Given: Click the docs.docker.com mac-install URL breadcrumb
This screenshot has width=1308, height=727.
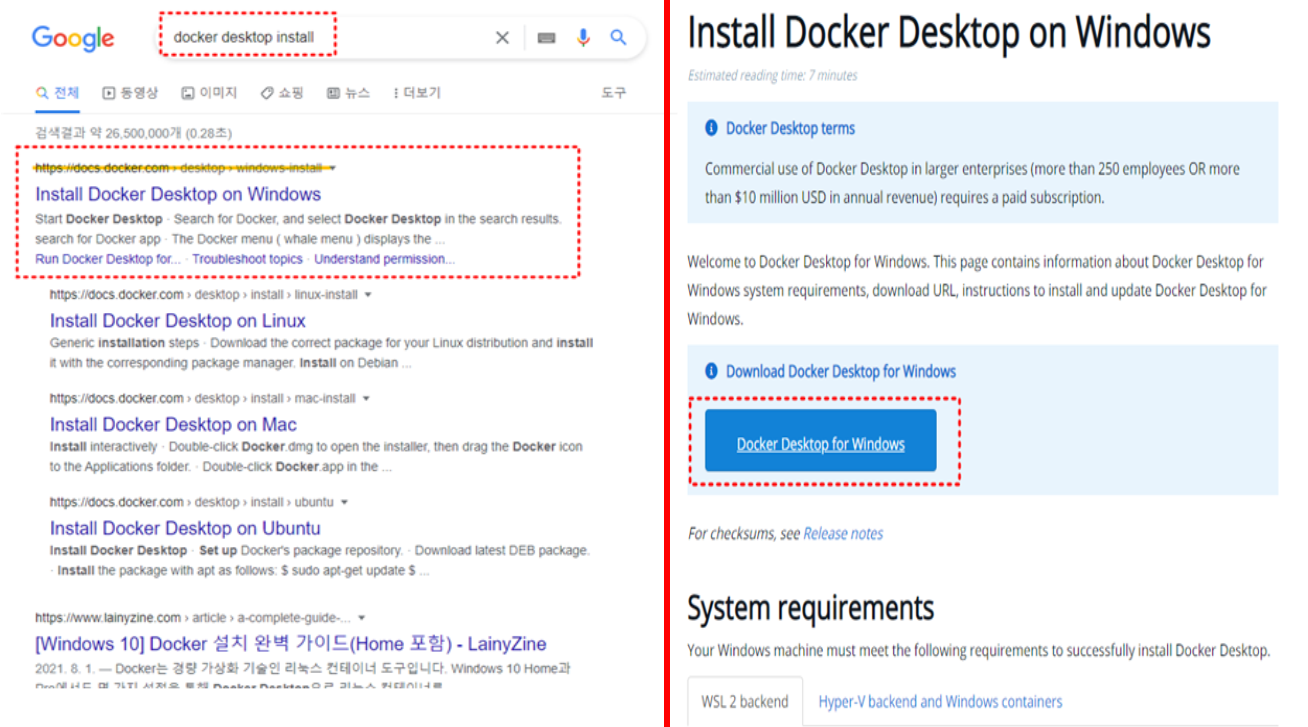Looking at the screenshot, I should tap(203, 399).
